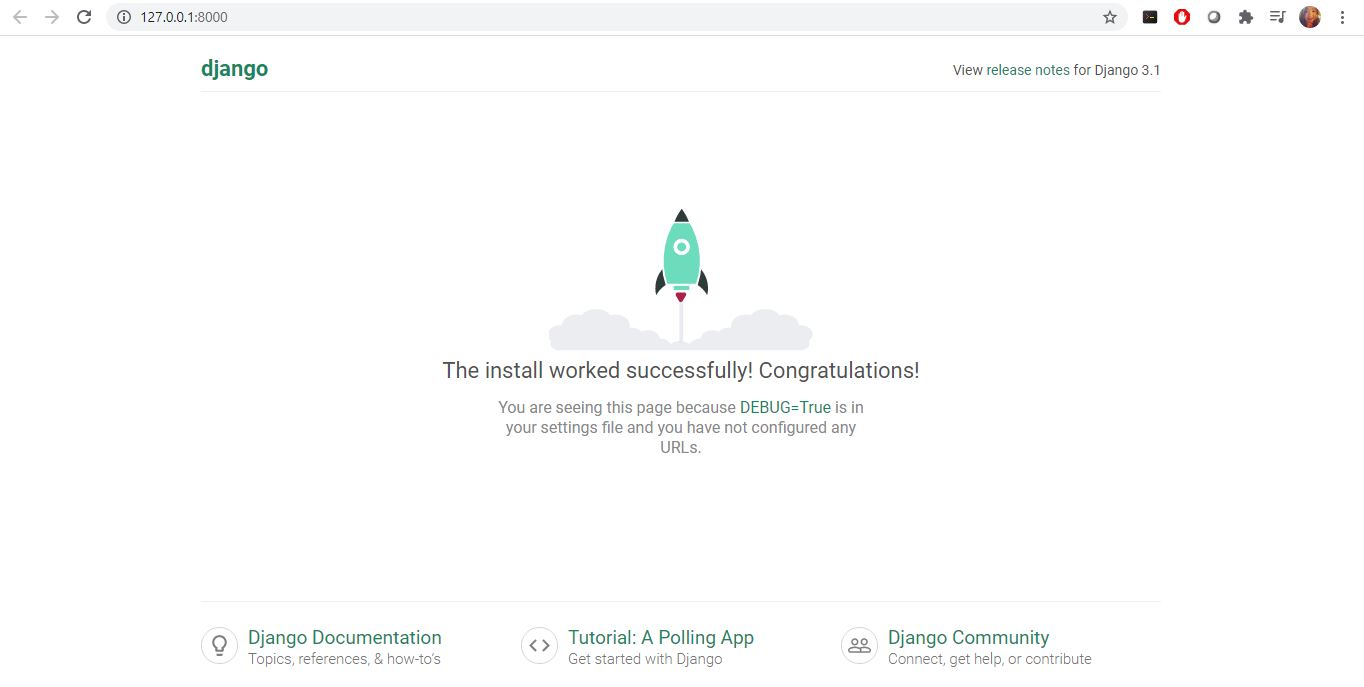Click 'The install worked successfully! Congratulations!' heading

tap(681, 370)
